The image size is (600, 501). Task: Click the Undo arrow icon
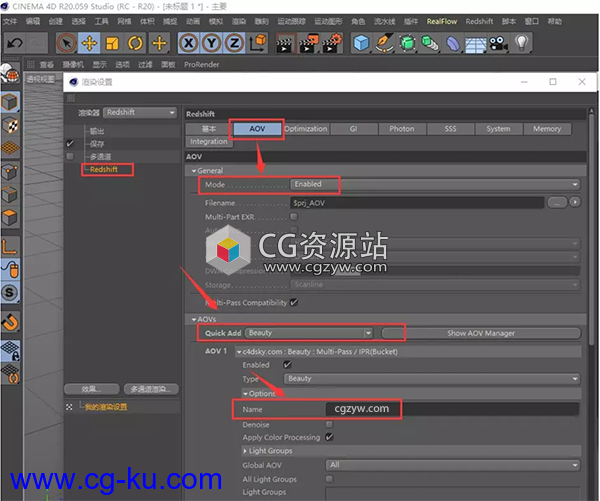coord(15,43)
